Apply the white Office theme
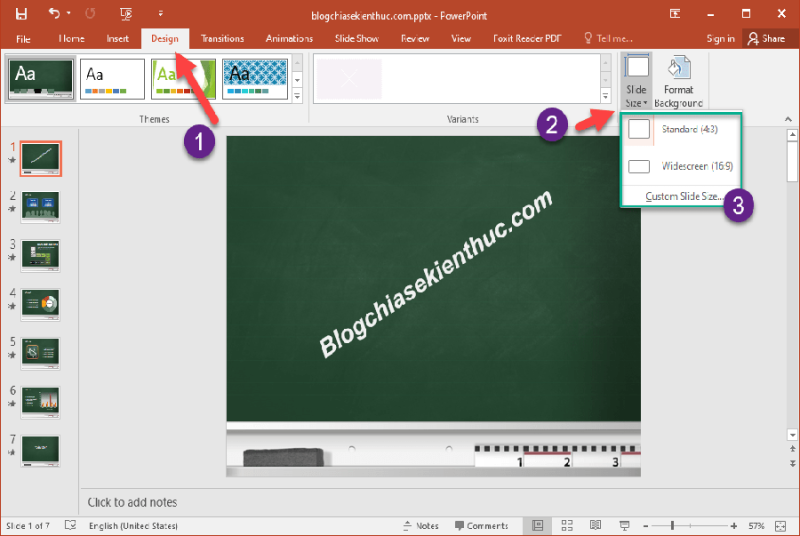Viewport: 800px width, 536px height. [x=112, y=79]
